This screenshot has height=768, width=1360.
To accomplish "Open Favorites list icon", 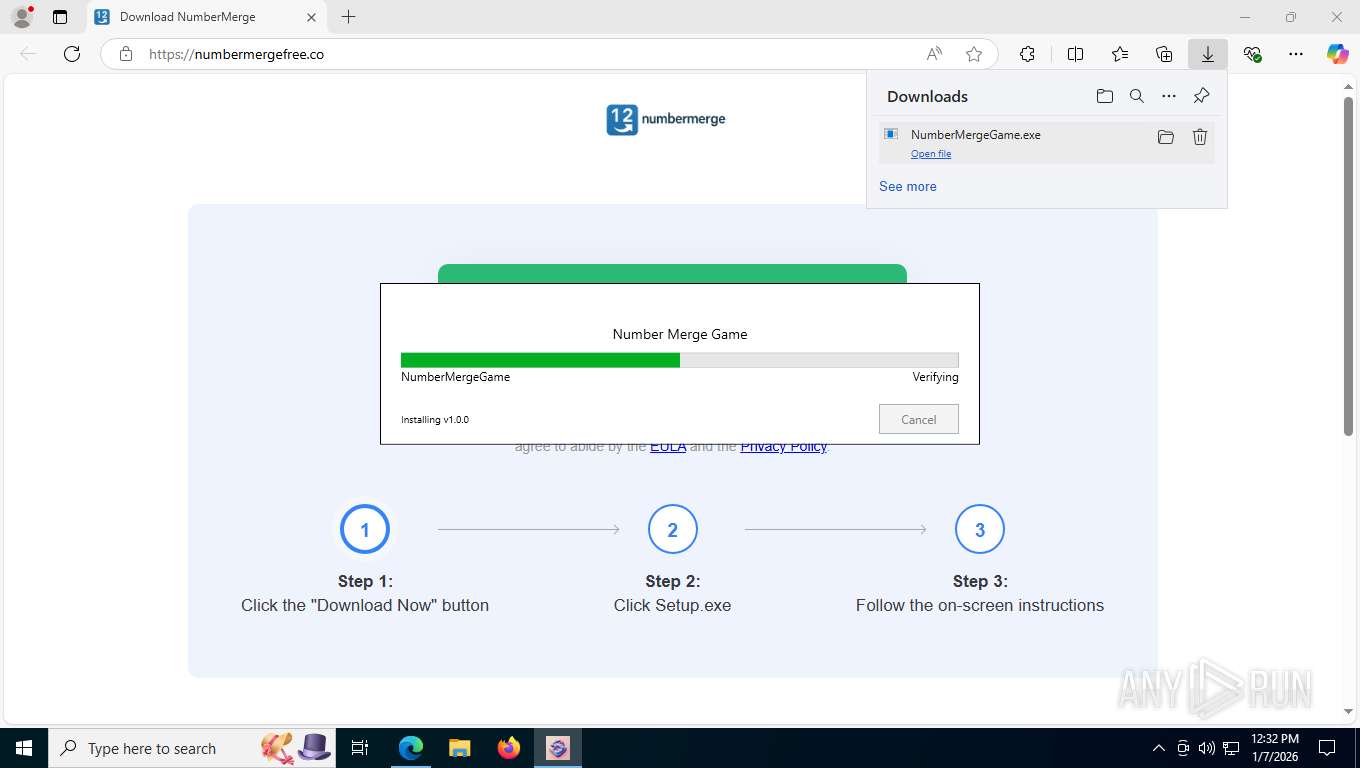I will (1120, 54).
